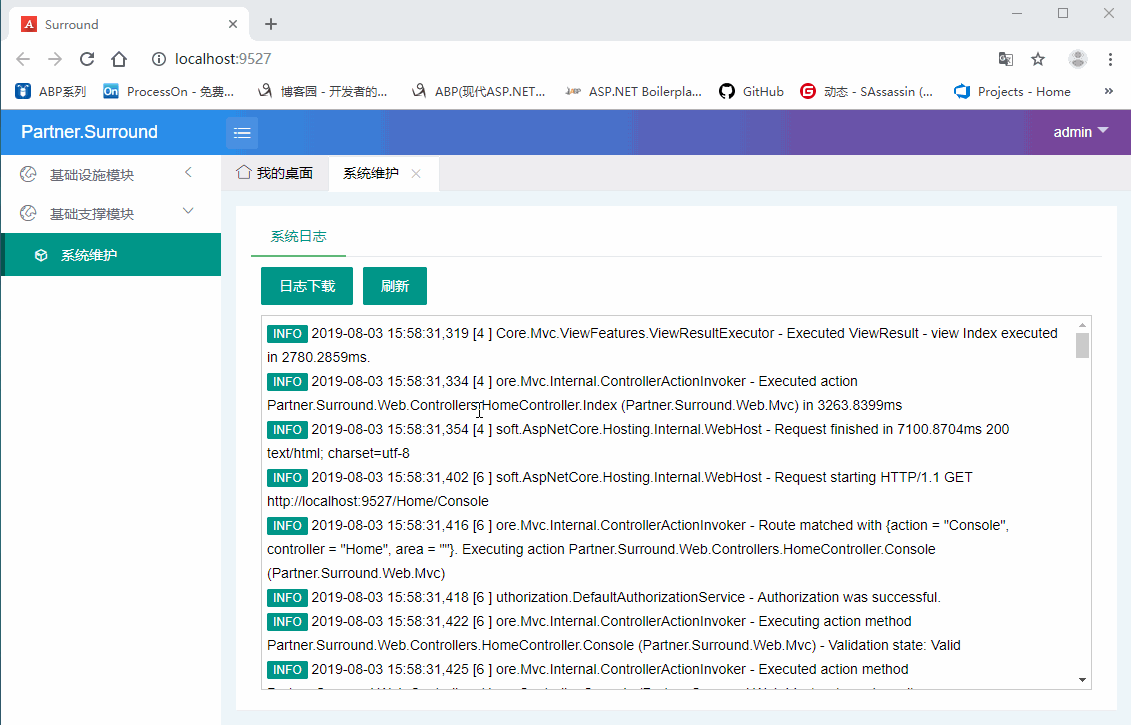Click the 'text/html; charset=utf-8' log text
The height and width of the screenshot is (725, 1131).
pos(338,454)
